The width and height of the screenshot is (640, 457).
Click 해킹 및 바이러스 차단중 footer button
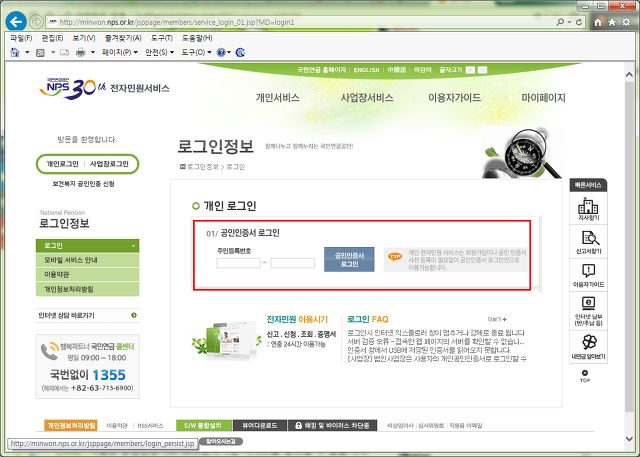pos(332,426)
